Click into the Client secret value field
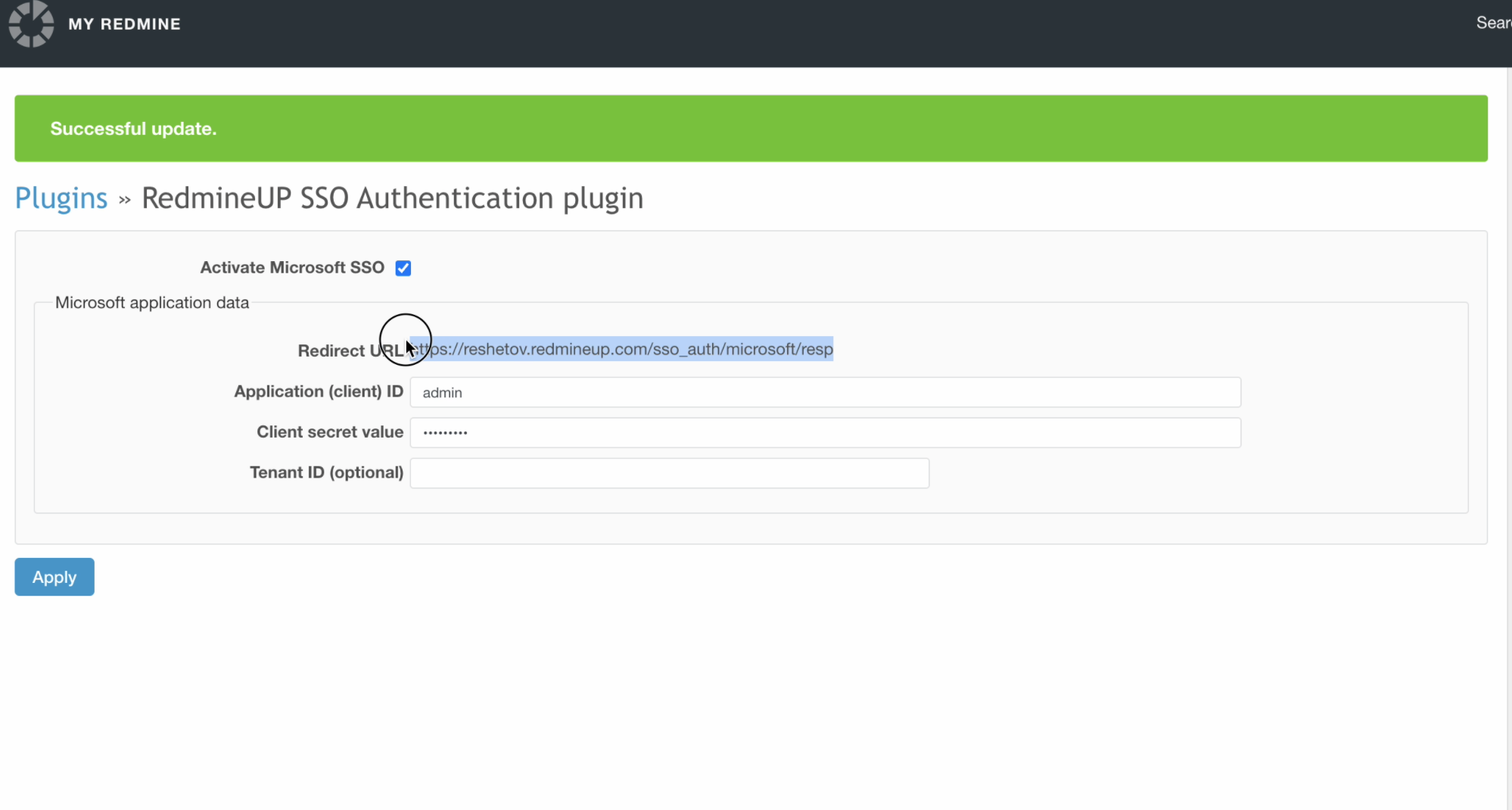Viewport: 1512px width, 810px height. coord(825,433)
